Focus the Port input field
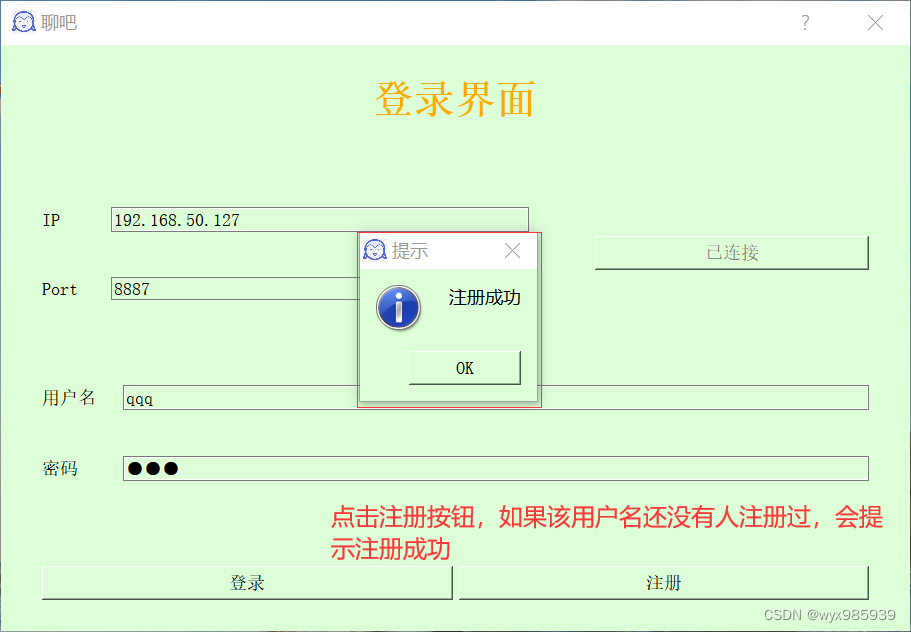The image size is (911, 632). [235, 289]
